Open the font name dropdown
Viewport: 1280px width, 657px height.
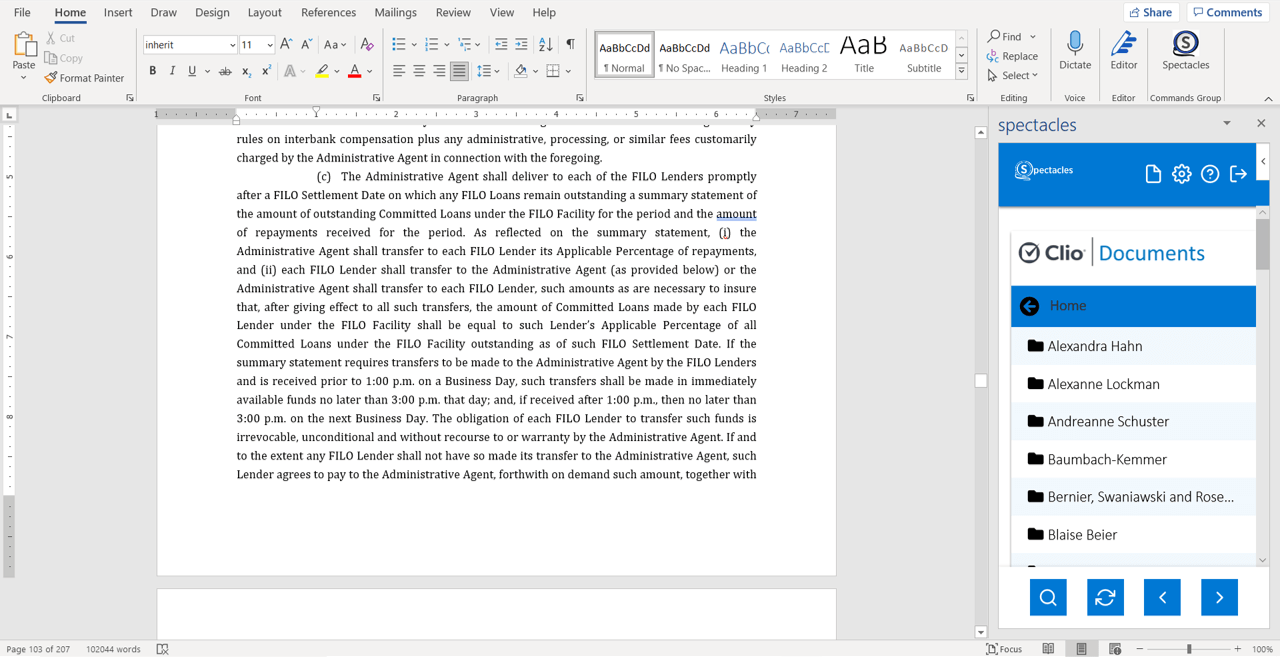click(232, 45)
